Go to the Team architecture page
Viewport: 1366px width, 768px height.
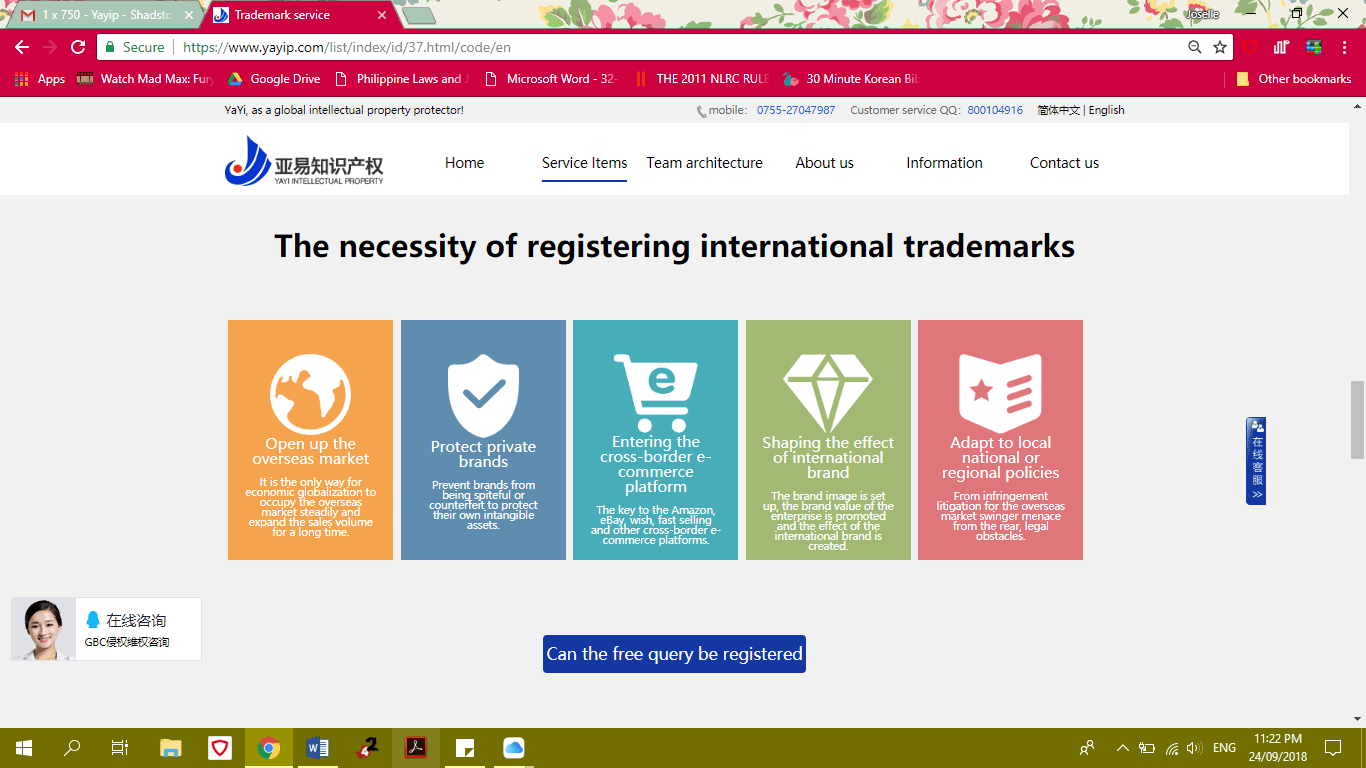704,163
